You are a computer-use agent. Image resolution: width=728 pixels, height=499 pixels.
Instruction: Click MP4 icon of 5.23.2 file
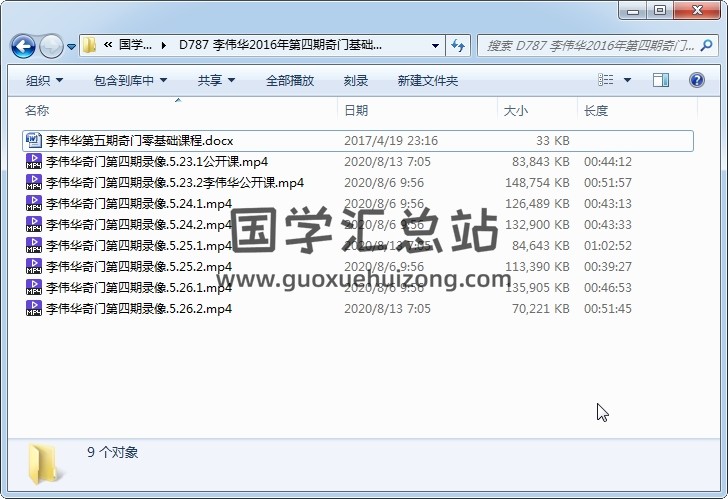point(33,182)
